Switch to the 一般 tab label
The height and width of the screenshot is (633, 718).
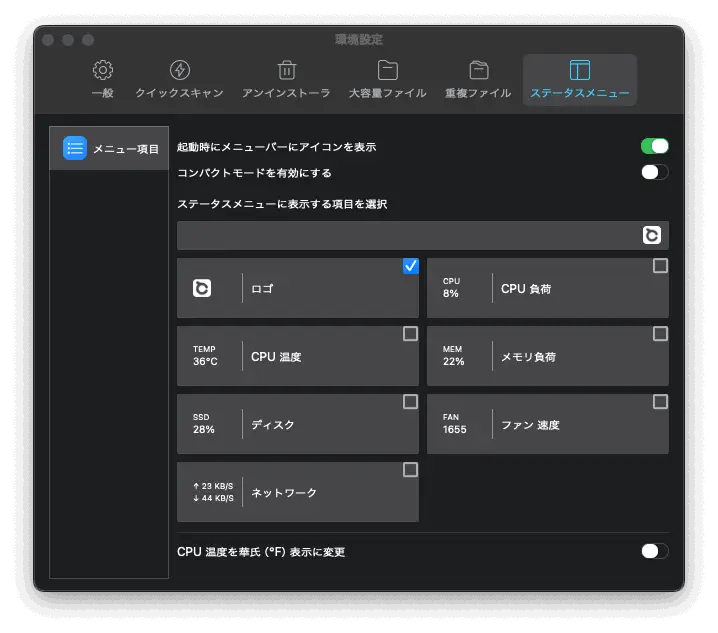[103, 93]
